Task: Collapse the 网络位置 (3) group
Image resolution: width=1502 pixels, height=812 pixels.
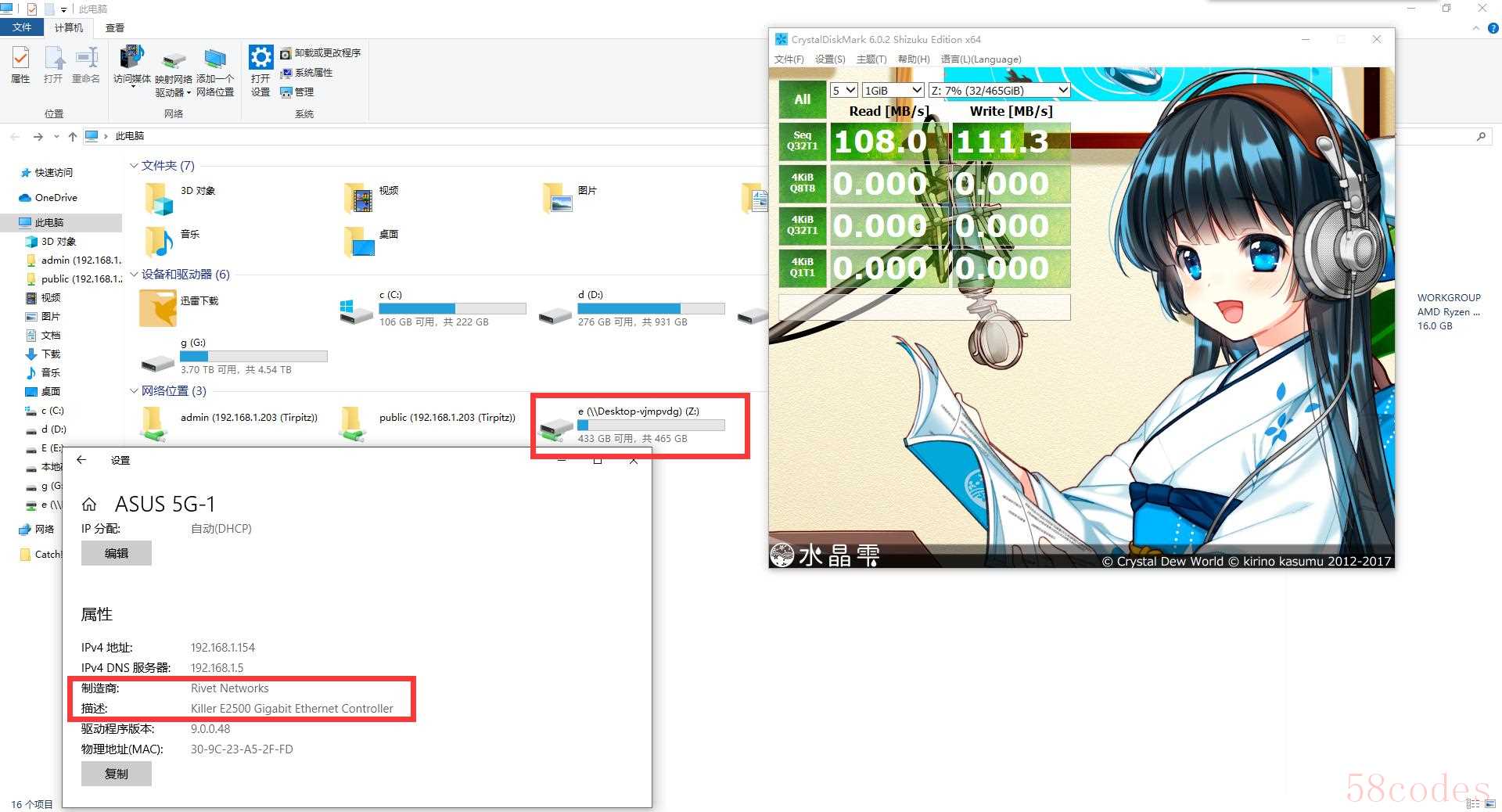Action: (x=134, y=391)
